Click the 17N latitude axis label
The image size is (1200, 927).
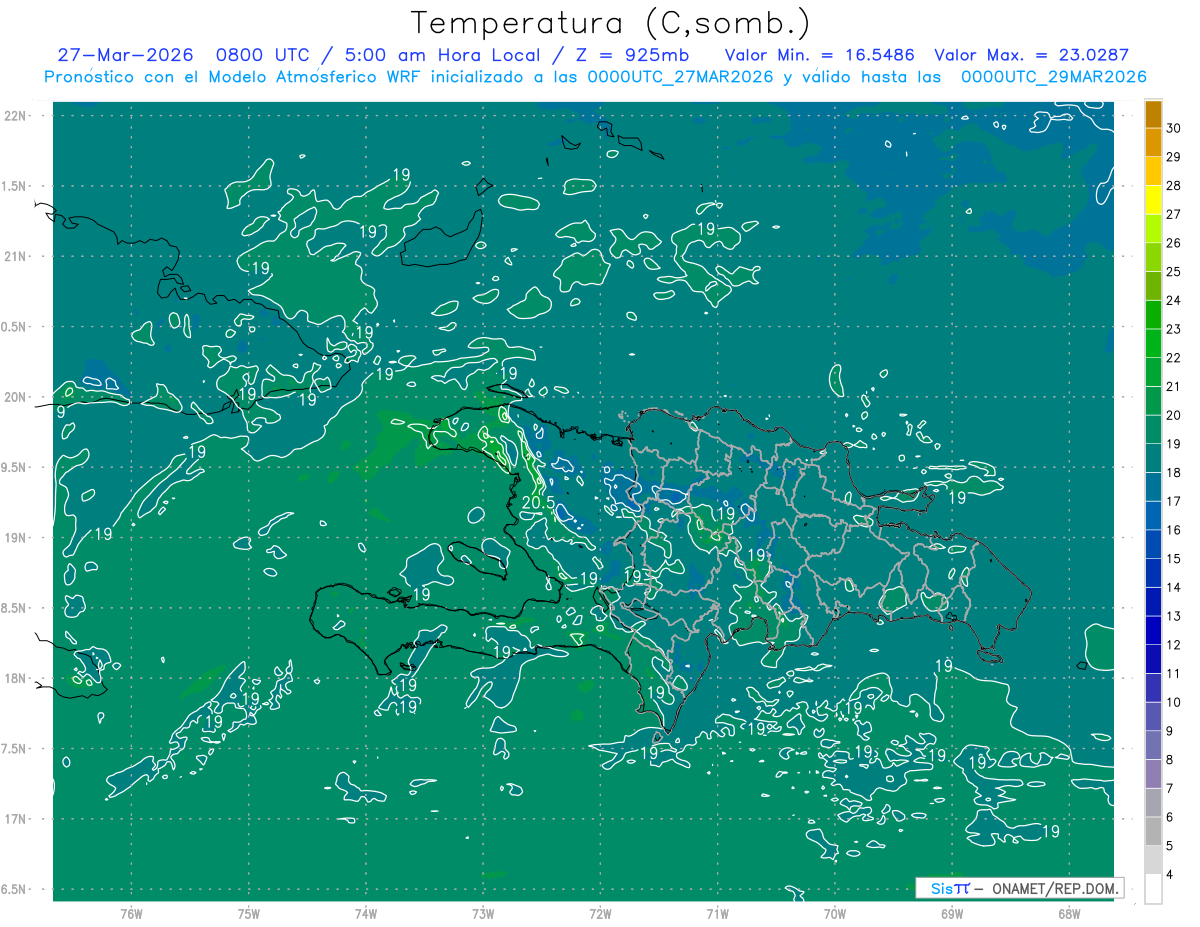coord(14,819)
